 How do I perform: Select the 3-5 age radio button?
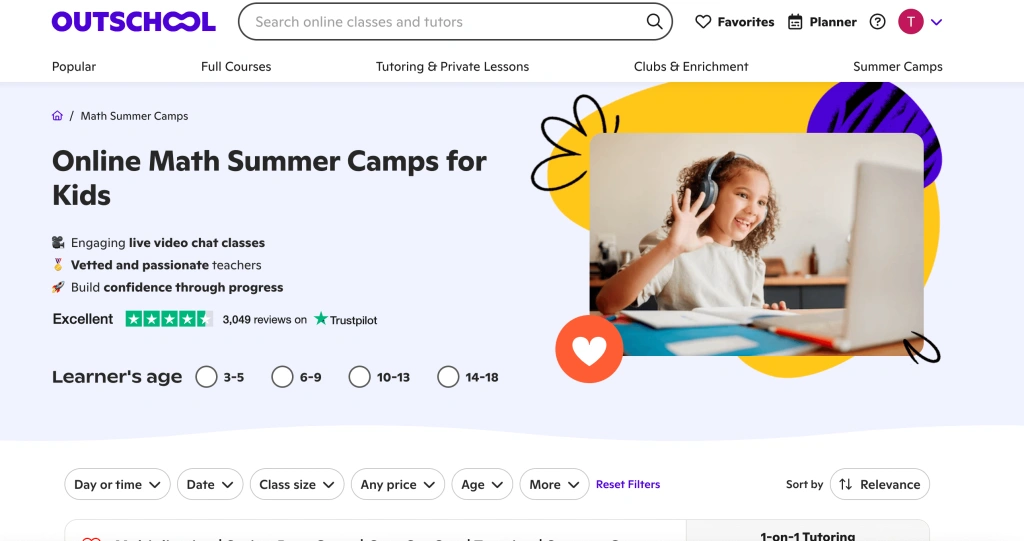pos(206,377)
